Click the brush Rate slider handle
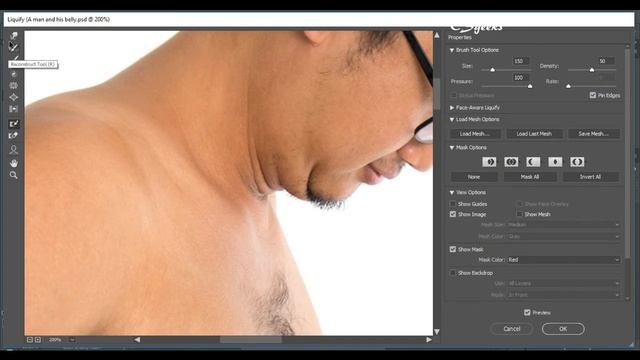The height and width of the screenshot is (360, 640). coord(568,86)
